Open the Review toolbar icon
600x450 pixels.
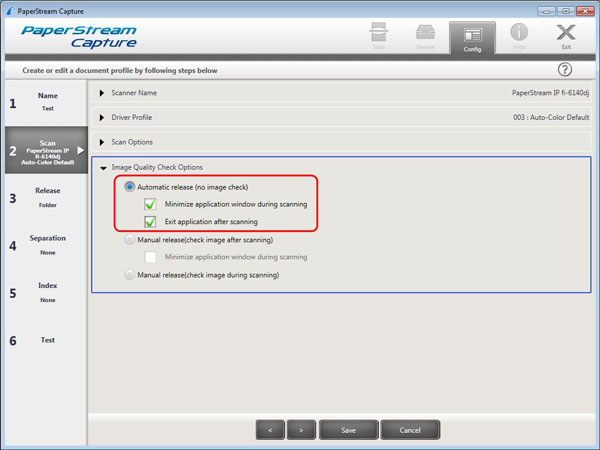point(425,36)
